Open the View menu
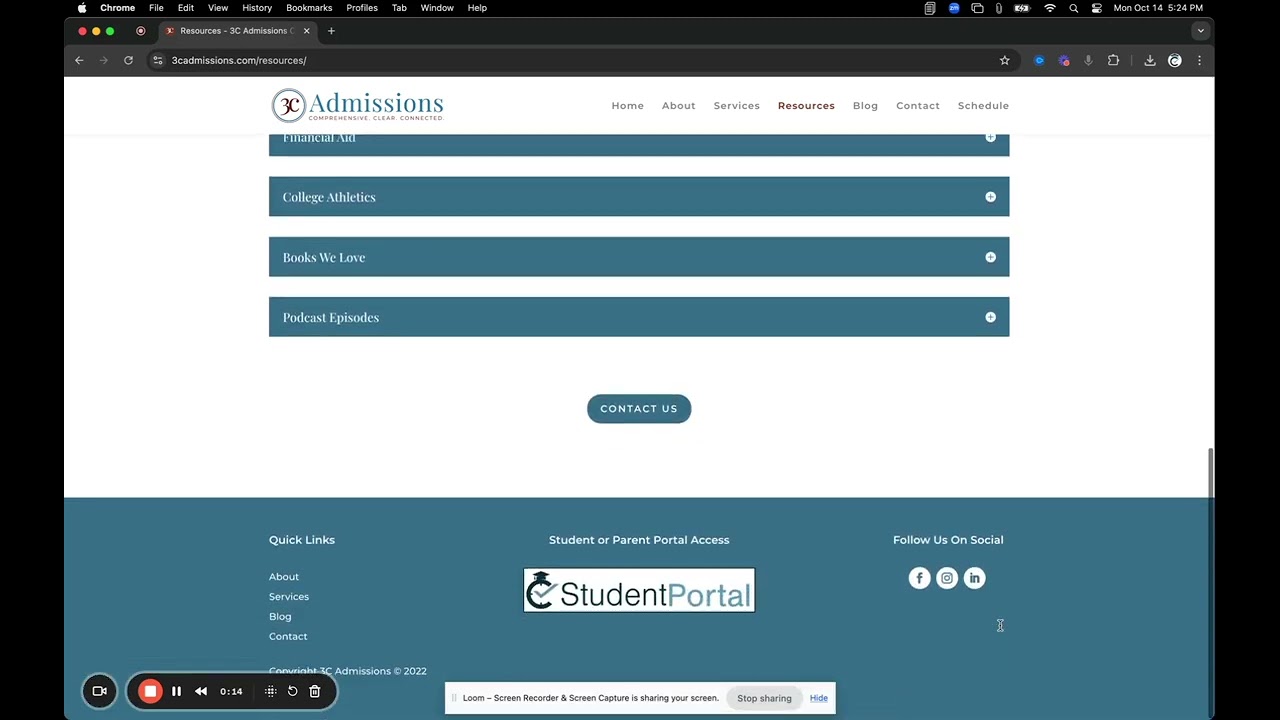 [x=218, y=8]
